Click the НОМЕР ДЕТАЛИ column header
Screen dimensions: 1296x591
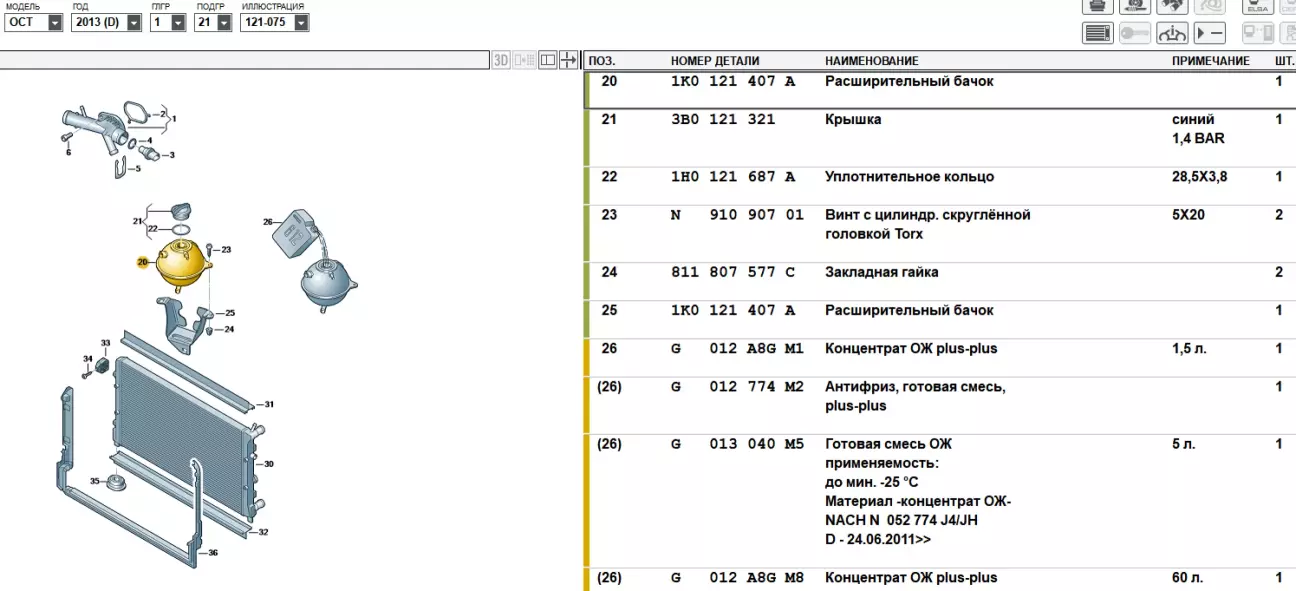coord(715,61)
